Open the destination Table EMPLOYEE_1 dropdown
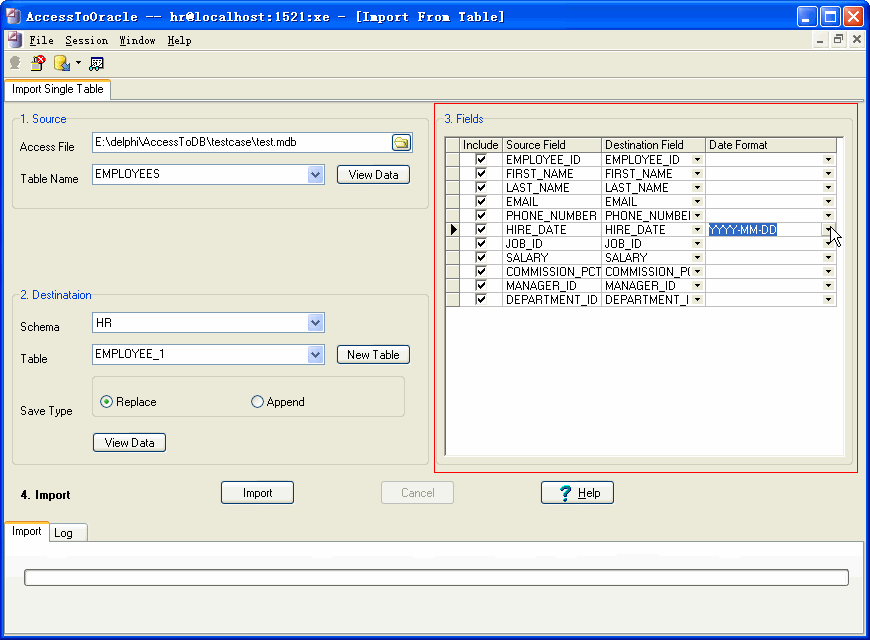870x640 pixels. 315,354
